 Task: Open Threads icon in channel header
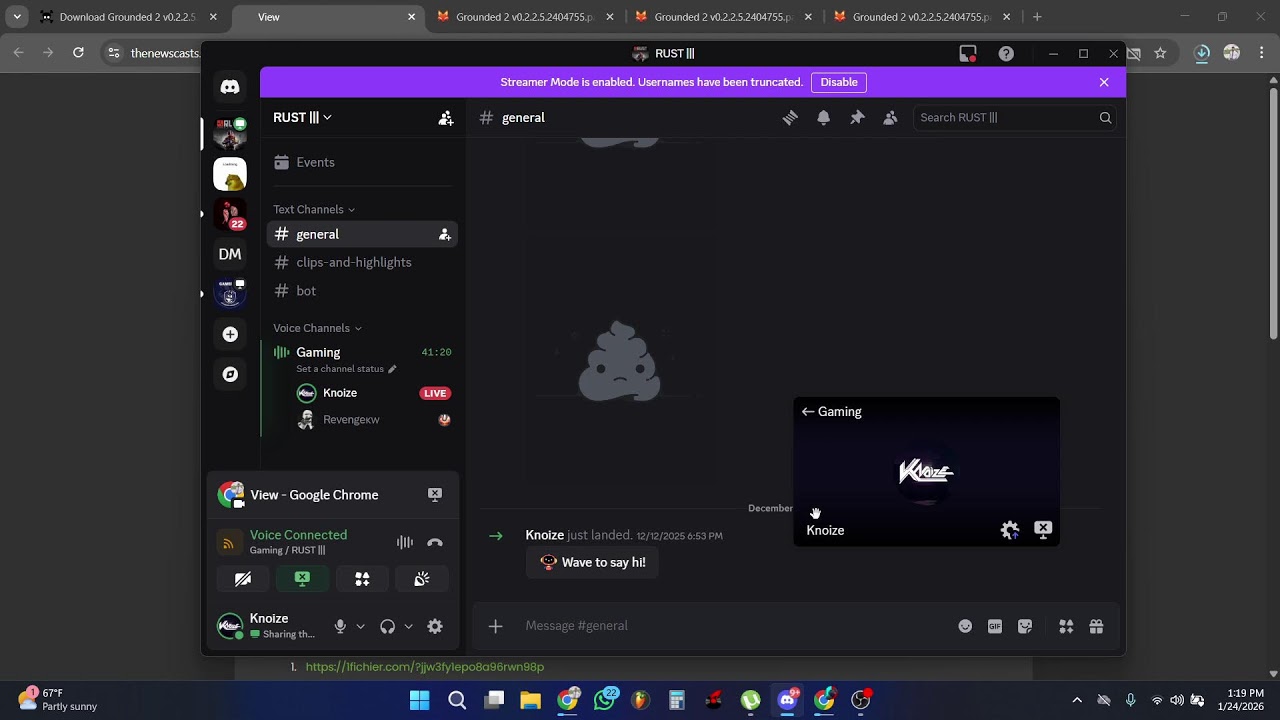click(x=790, y=118)
